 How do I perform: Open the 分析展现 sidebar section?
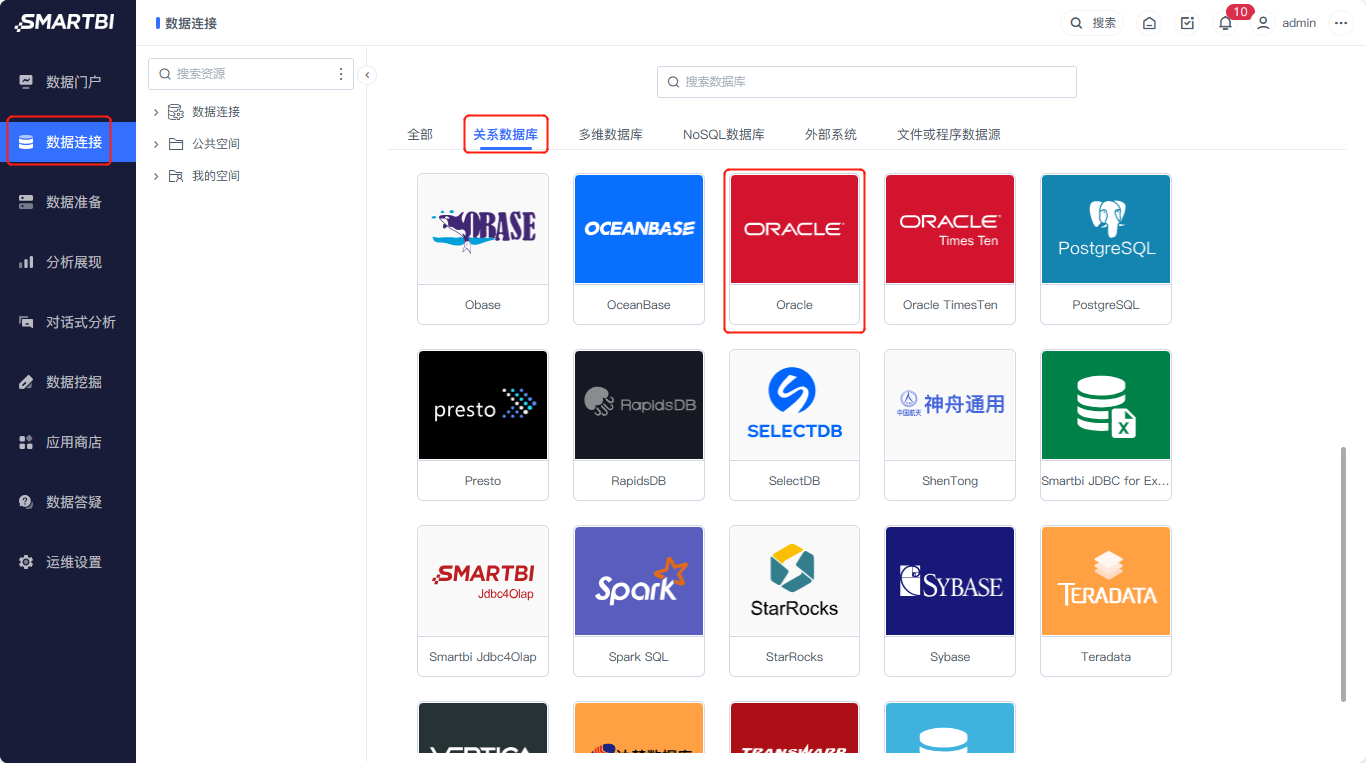pos(68,262)
